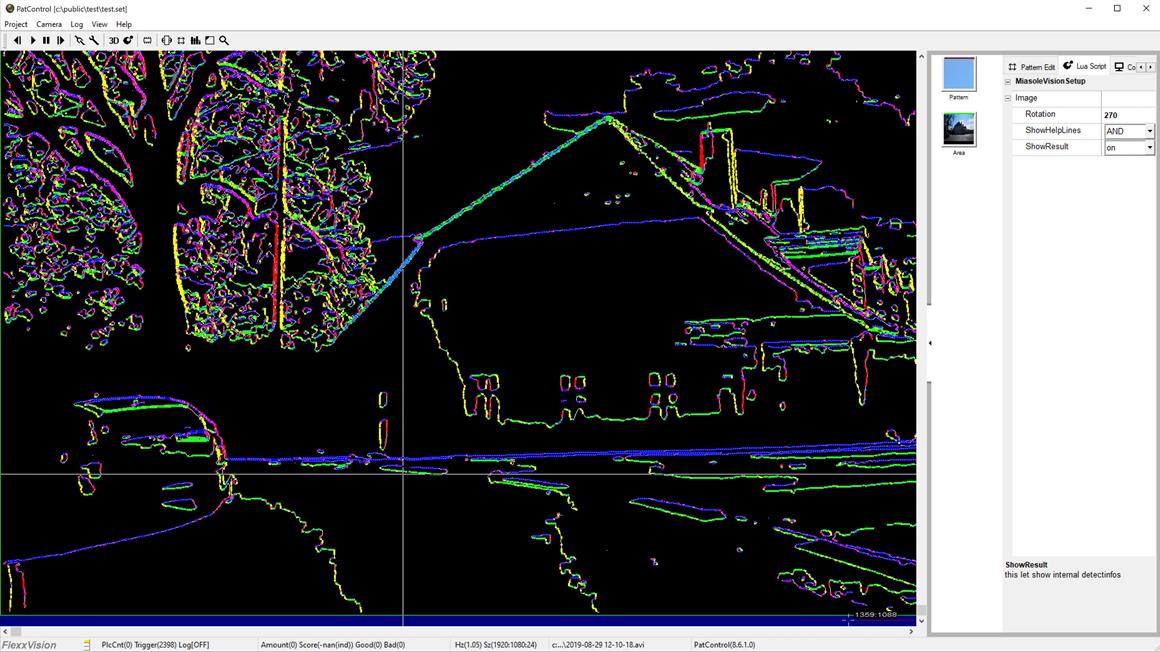The width and height of the screenshot is (1160, 652).
Task: Click the contrast square icon in the toolbar
Action: point(209,41)
